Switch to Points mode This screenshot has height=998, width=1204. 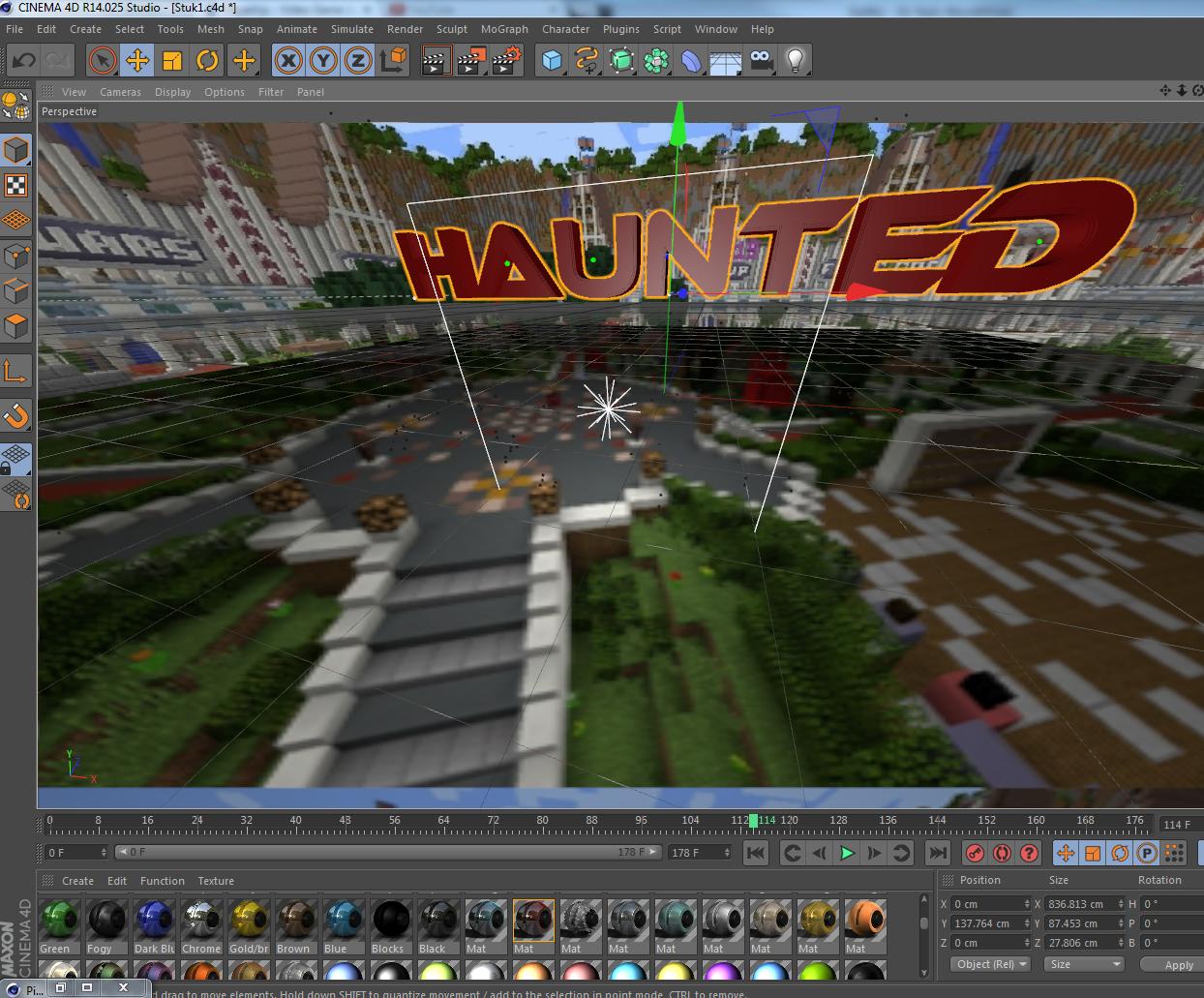tap(16, 256)
